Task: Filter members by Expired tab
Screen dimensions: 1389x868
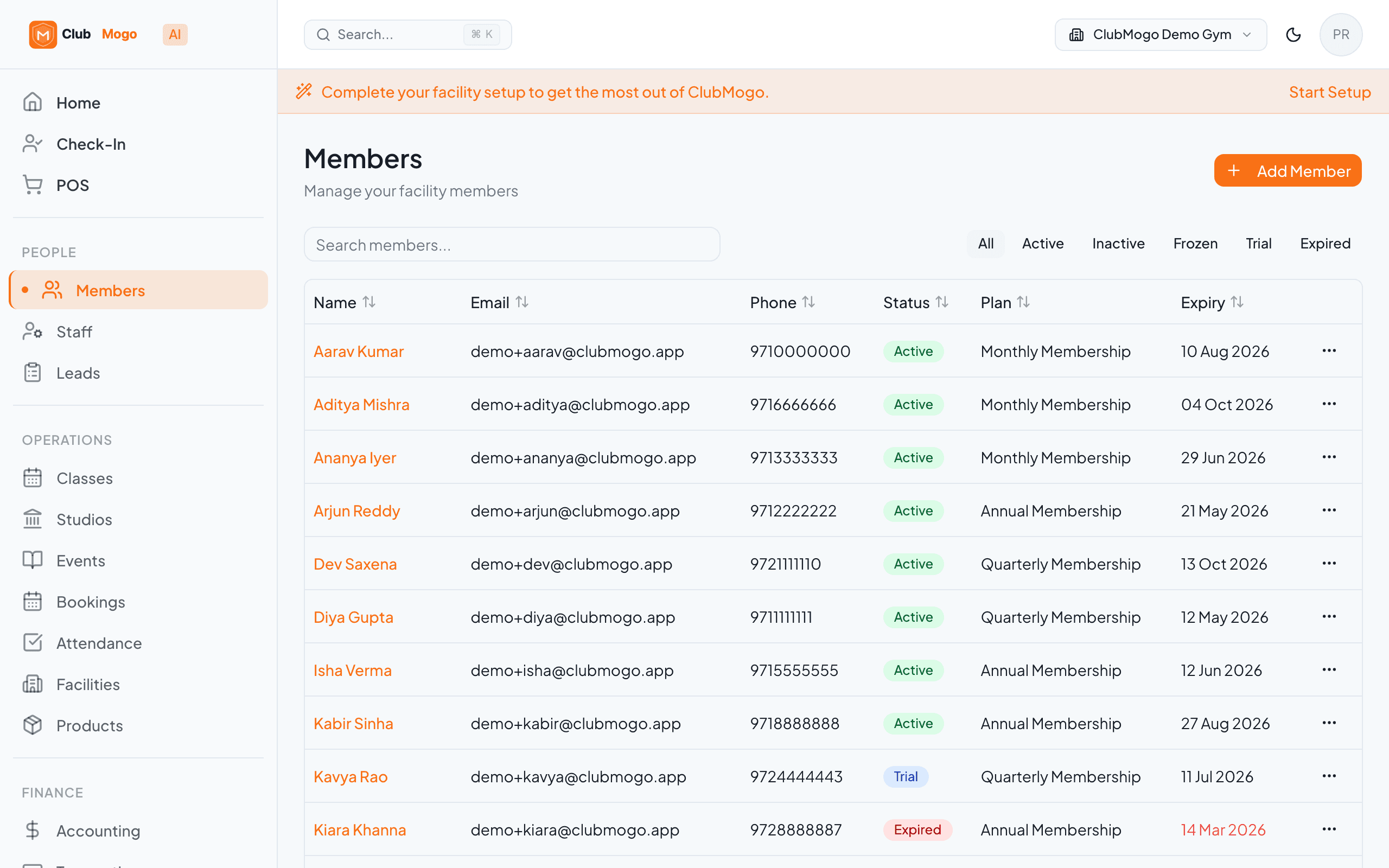Action: pos(1325,244)
